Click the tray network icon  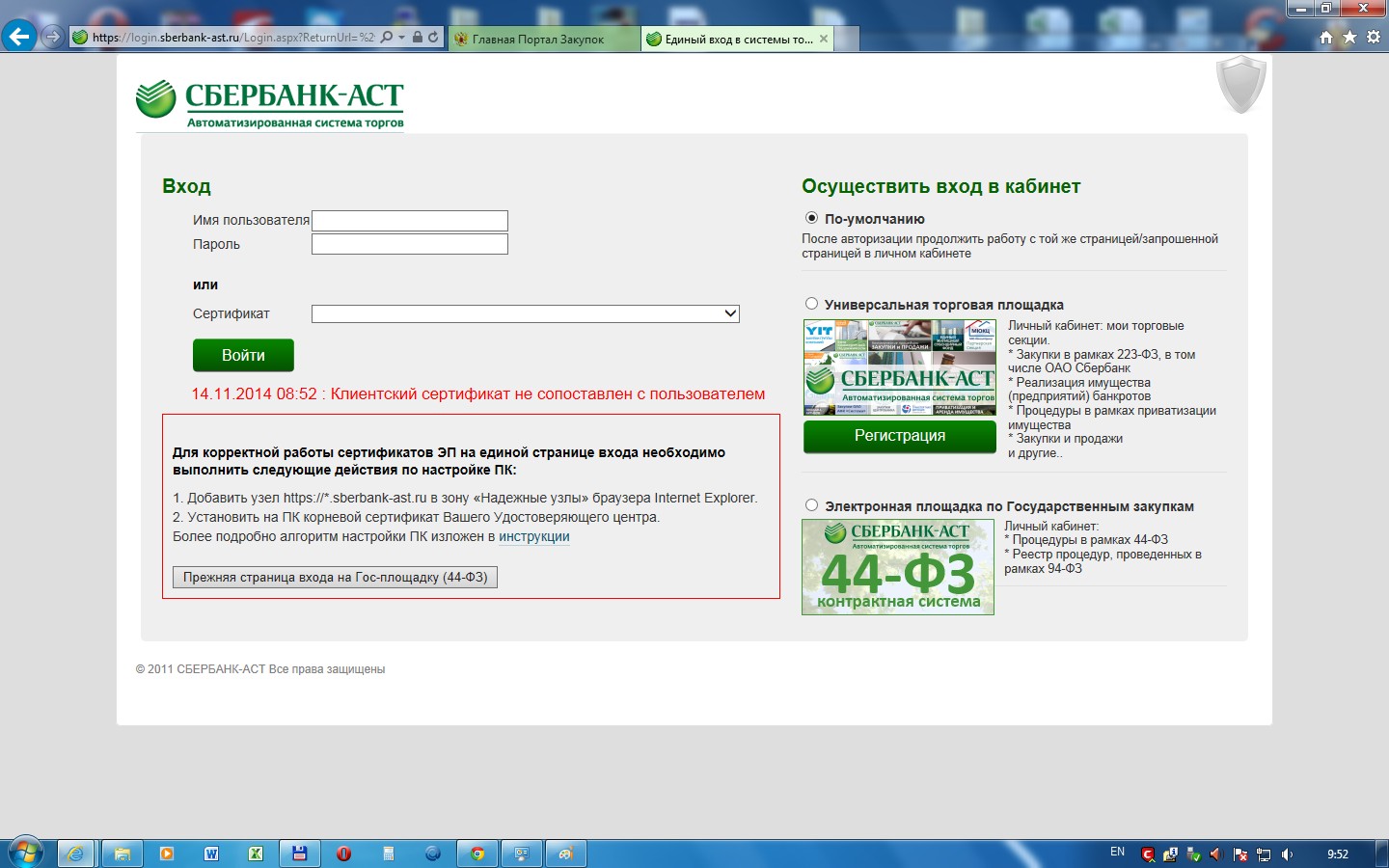(1264, 854)
